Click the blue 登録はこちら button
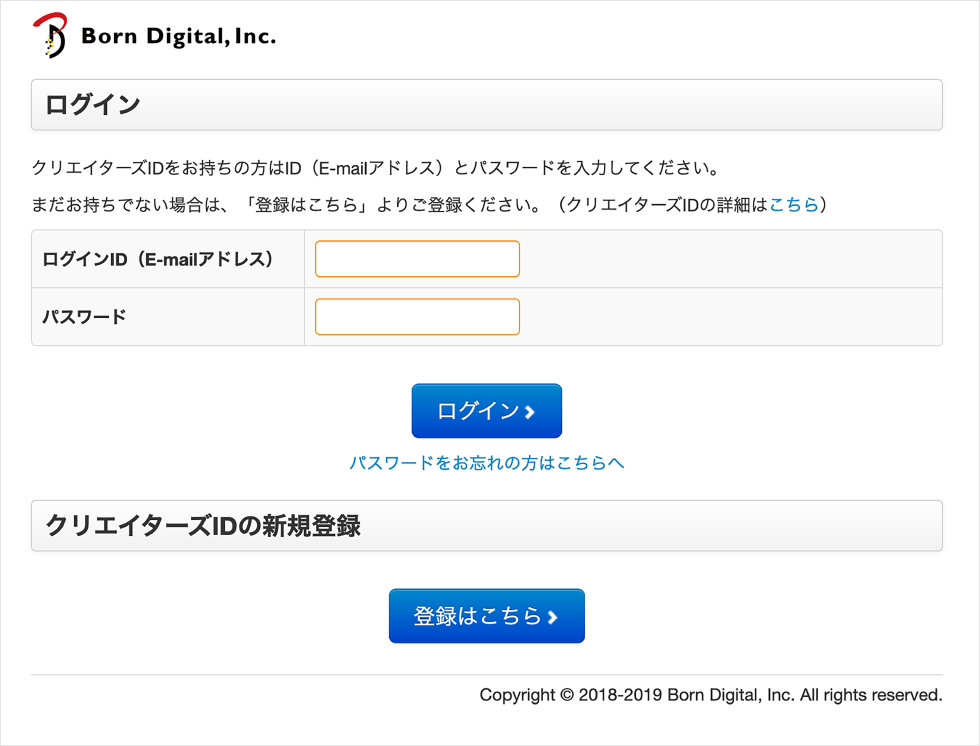980x746 pixels. 487,616
